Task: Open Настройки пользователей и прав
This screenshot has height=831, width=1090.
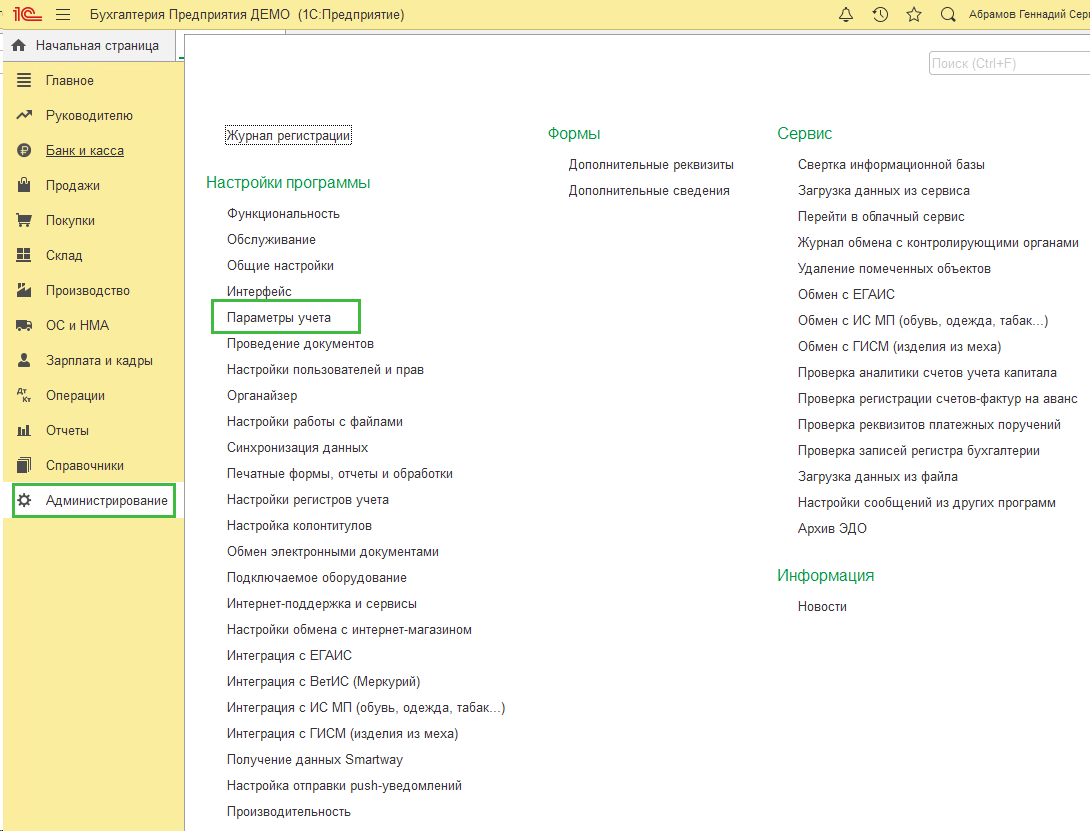Action: [325, 369]
